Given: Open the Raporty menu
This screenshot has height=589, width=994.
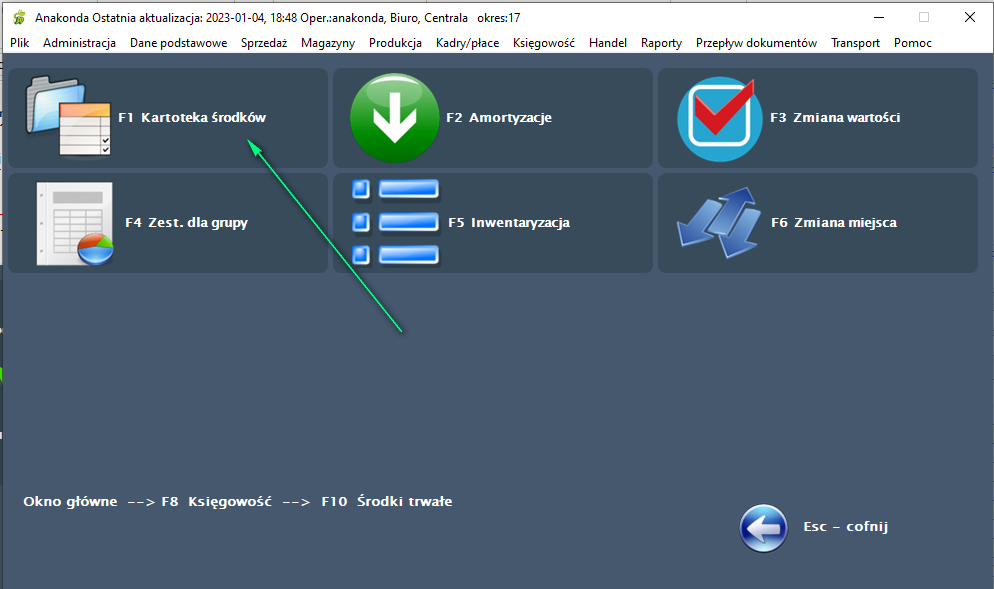Looking at the screenshot, I should tap(661, 42).
